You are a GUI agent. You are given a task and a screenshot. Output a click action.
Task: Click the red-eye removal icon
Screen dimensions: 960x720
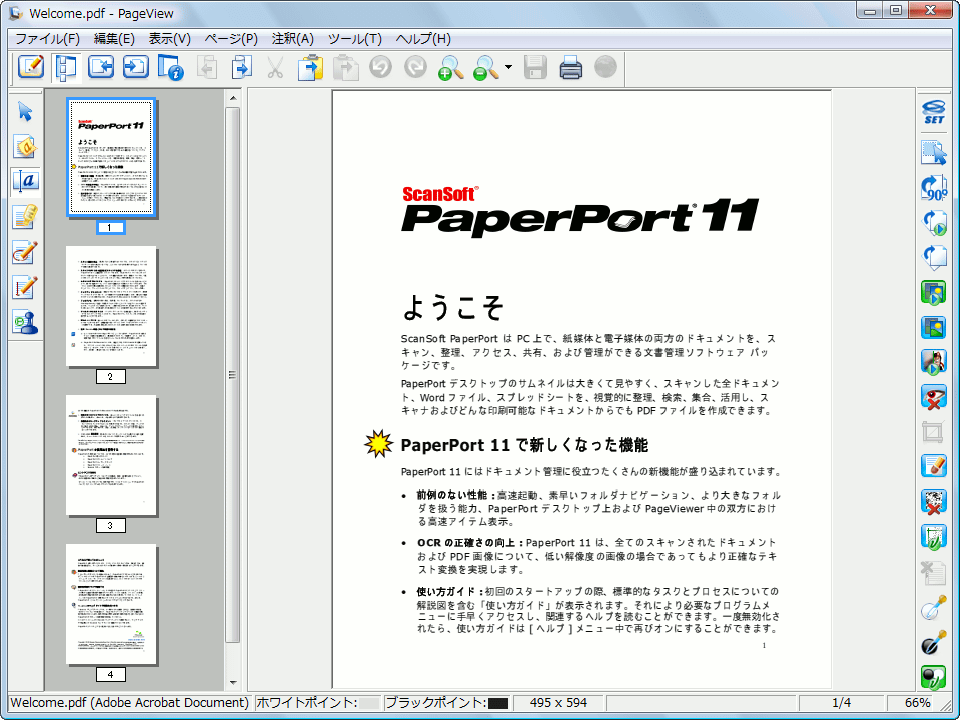tap(933, 397)
